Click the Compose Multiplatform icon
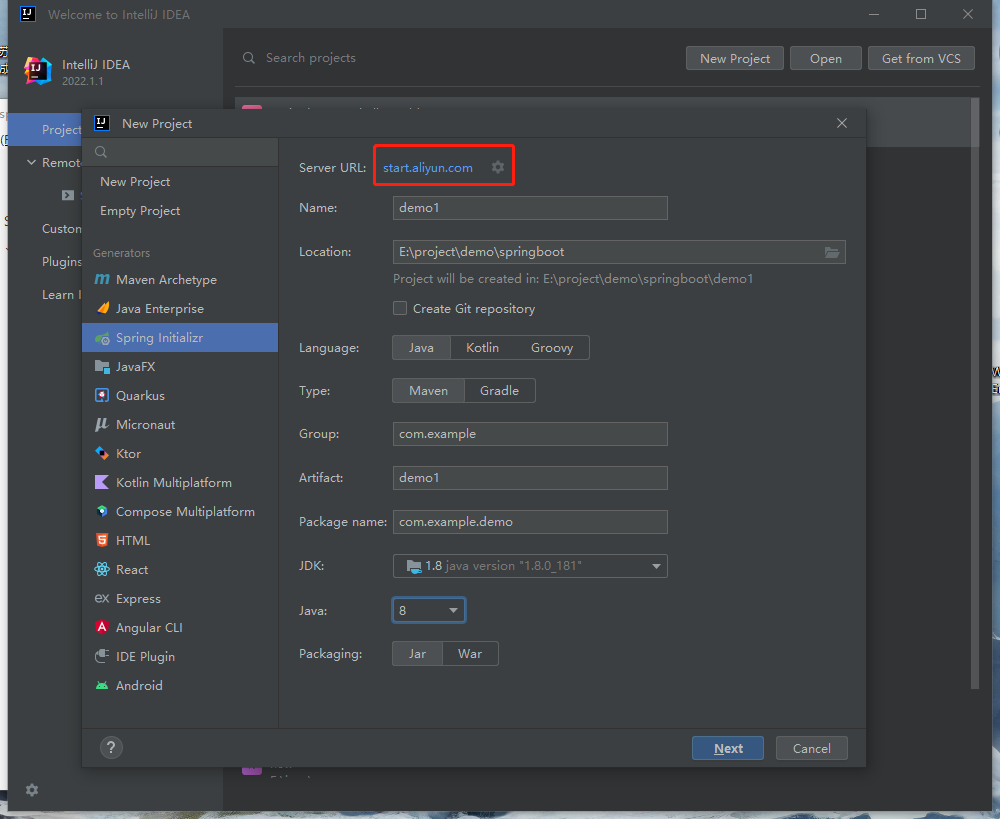The width and height of the screenshot is (1000, 819). coord(102,511)
